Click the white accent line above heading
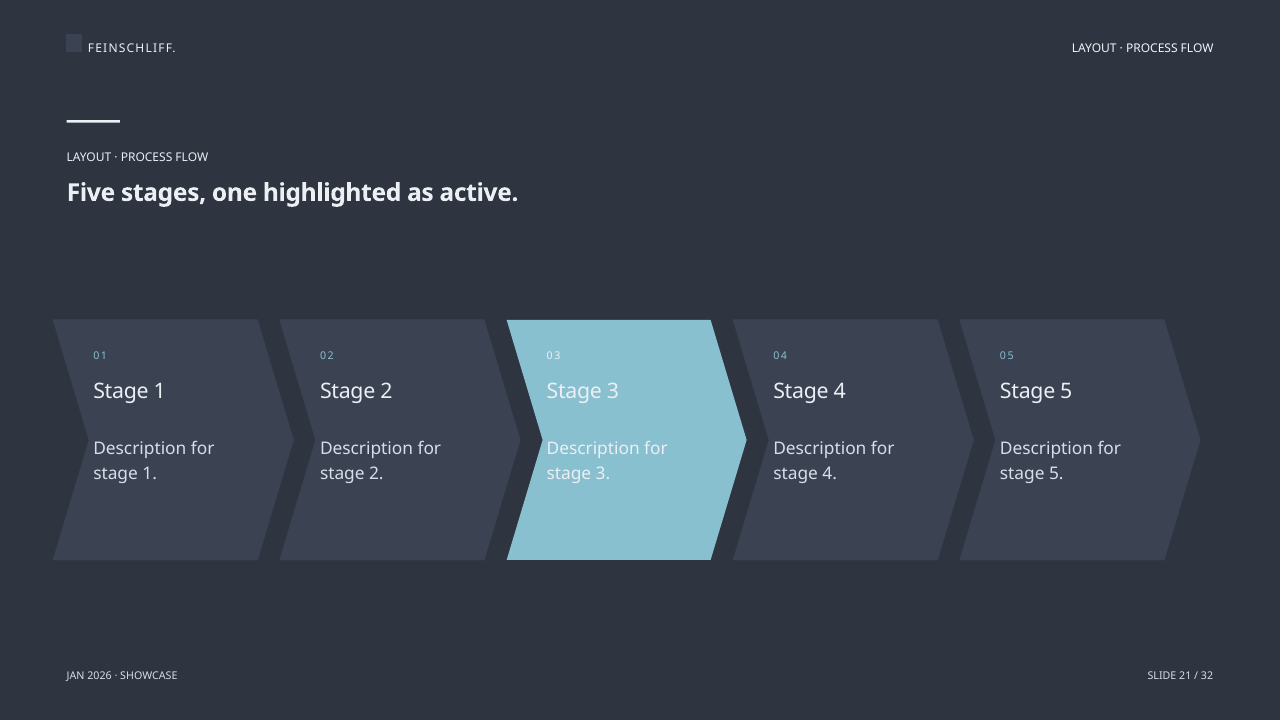1281x720 pixels. 93,121
